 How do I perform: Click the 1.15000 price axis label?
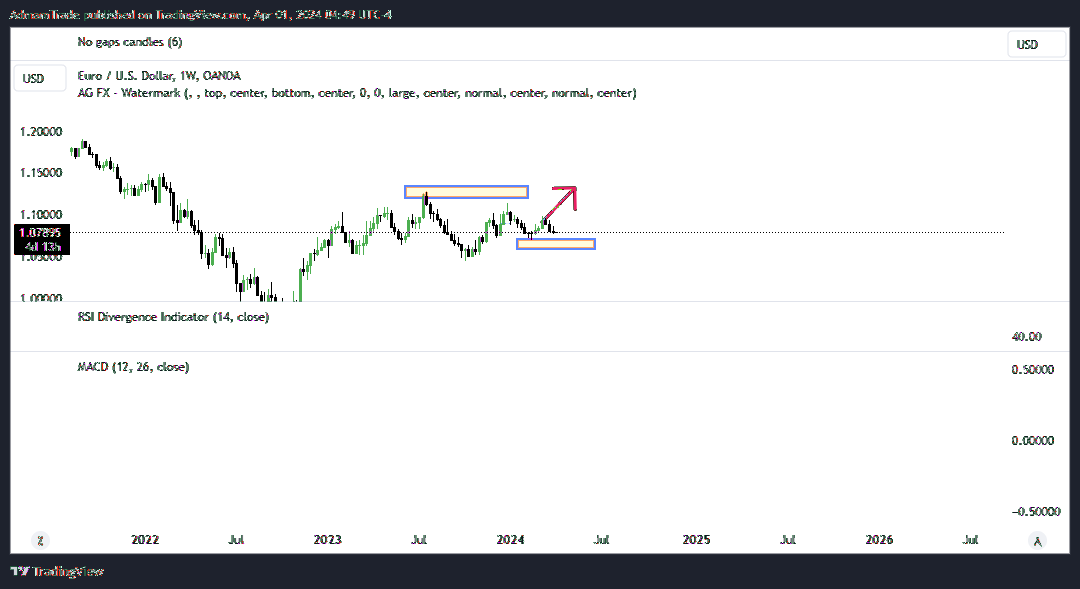(x=41, y=173)
